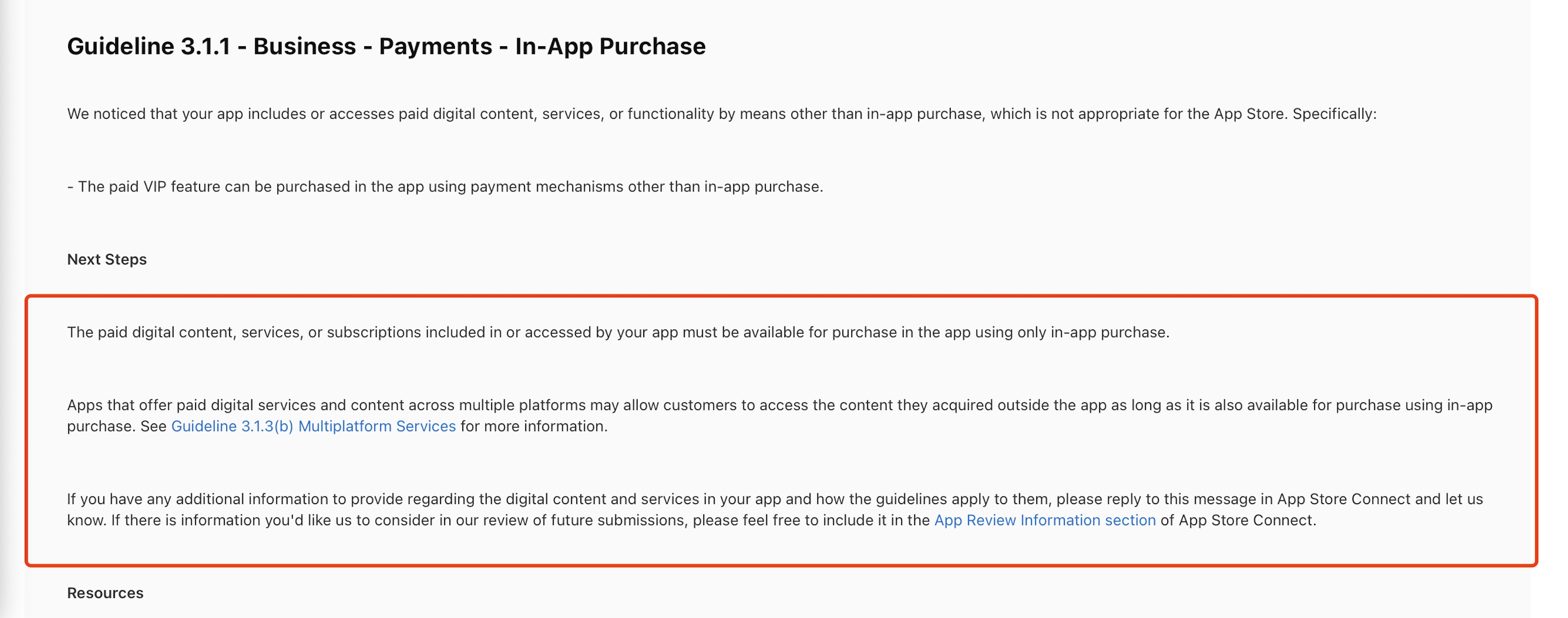This screenshot has width=1568, height=618.
Task: Click the paragraph starting "We noticed that your app"
Action: tap(721, 114)
